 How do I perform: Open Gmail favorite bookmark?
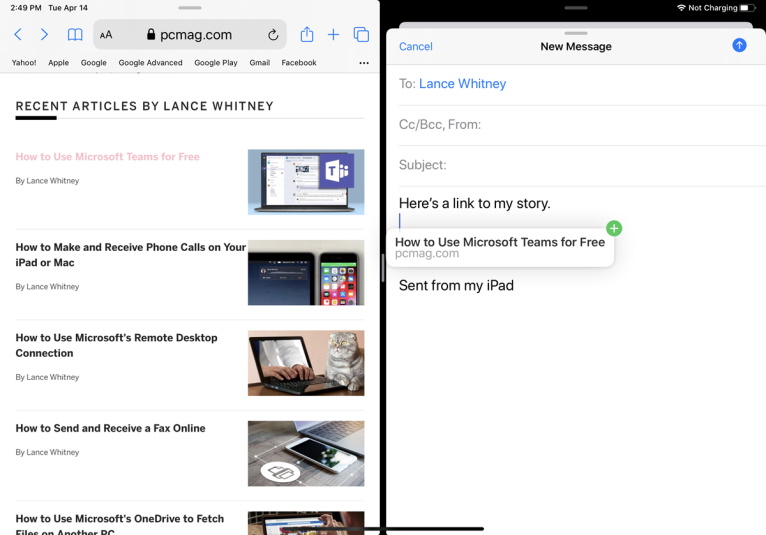tap(260, 63)
